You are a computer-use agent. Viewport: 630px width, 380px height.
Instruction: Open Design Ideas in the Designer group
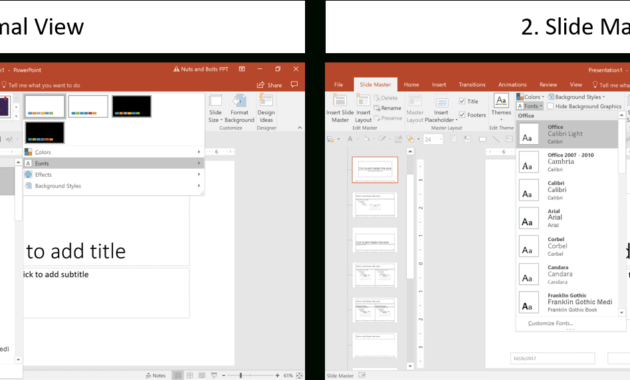tap(266, 108)
